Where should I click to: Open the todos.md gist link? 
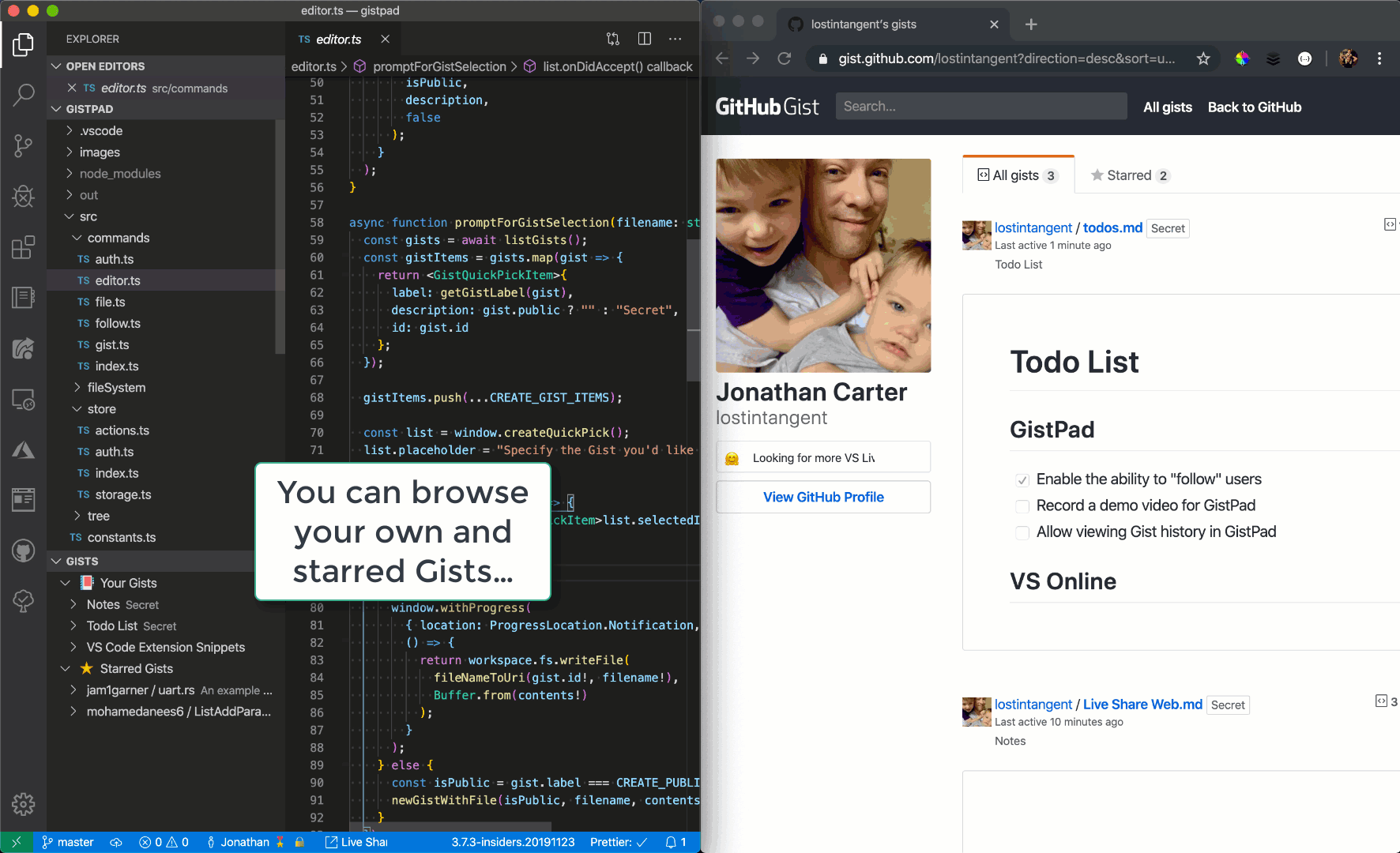coord(1112,227)
